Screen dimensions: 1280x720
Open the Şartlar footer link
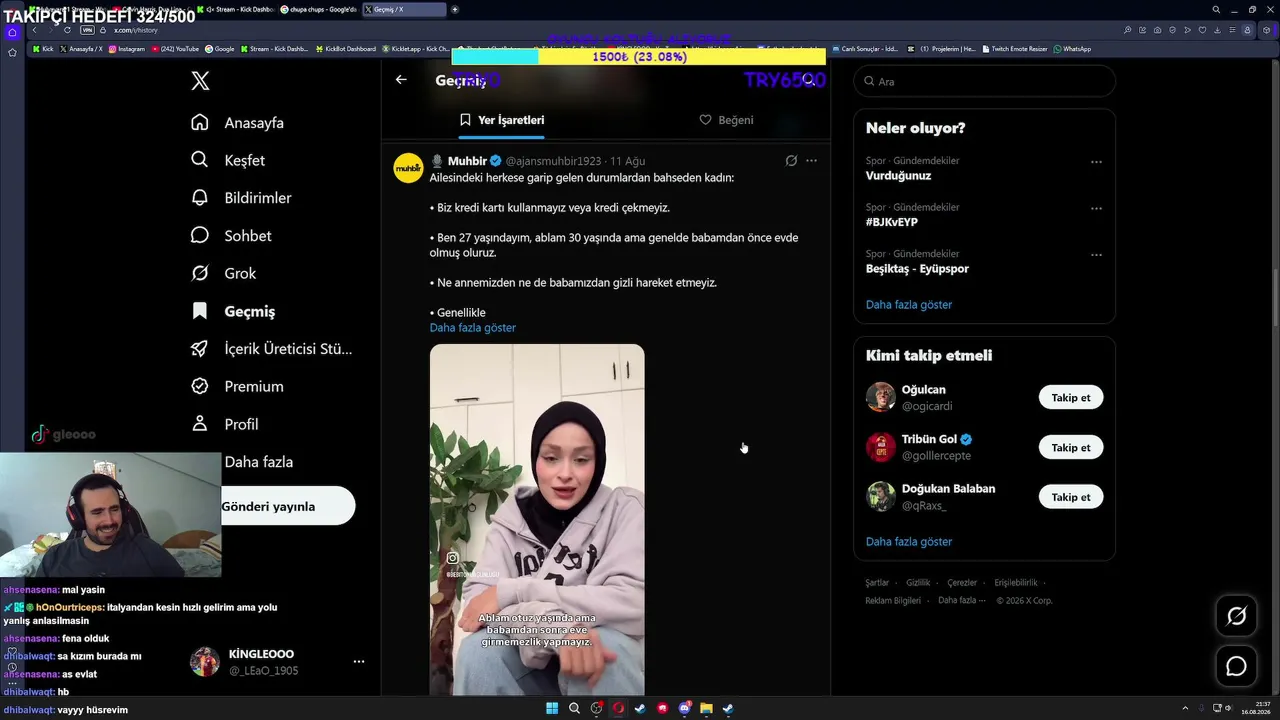(x=877, y=583)
